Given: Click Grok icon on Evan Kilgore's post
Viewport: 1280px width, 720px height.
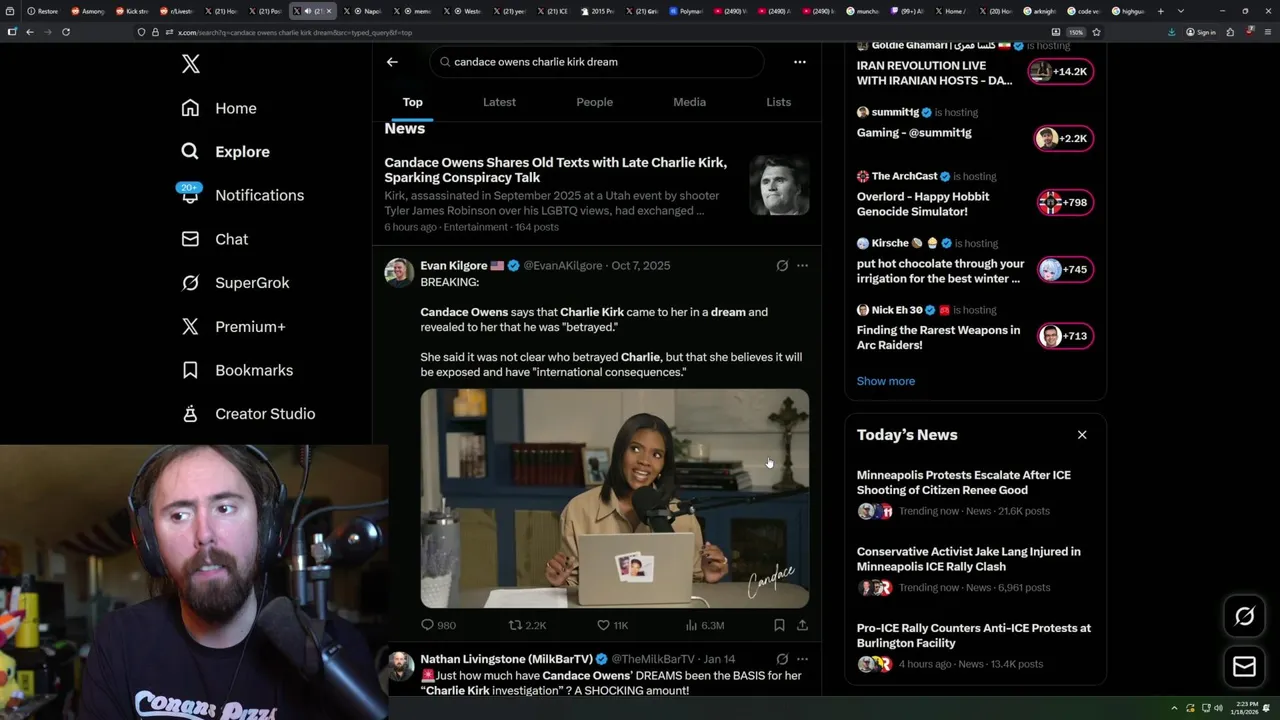Looking at the screenshot, I should [x=782, y=266].
